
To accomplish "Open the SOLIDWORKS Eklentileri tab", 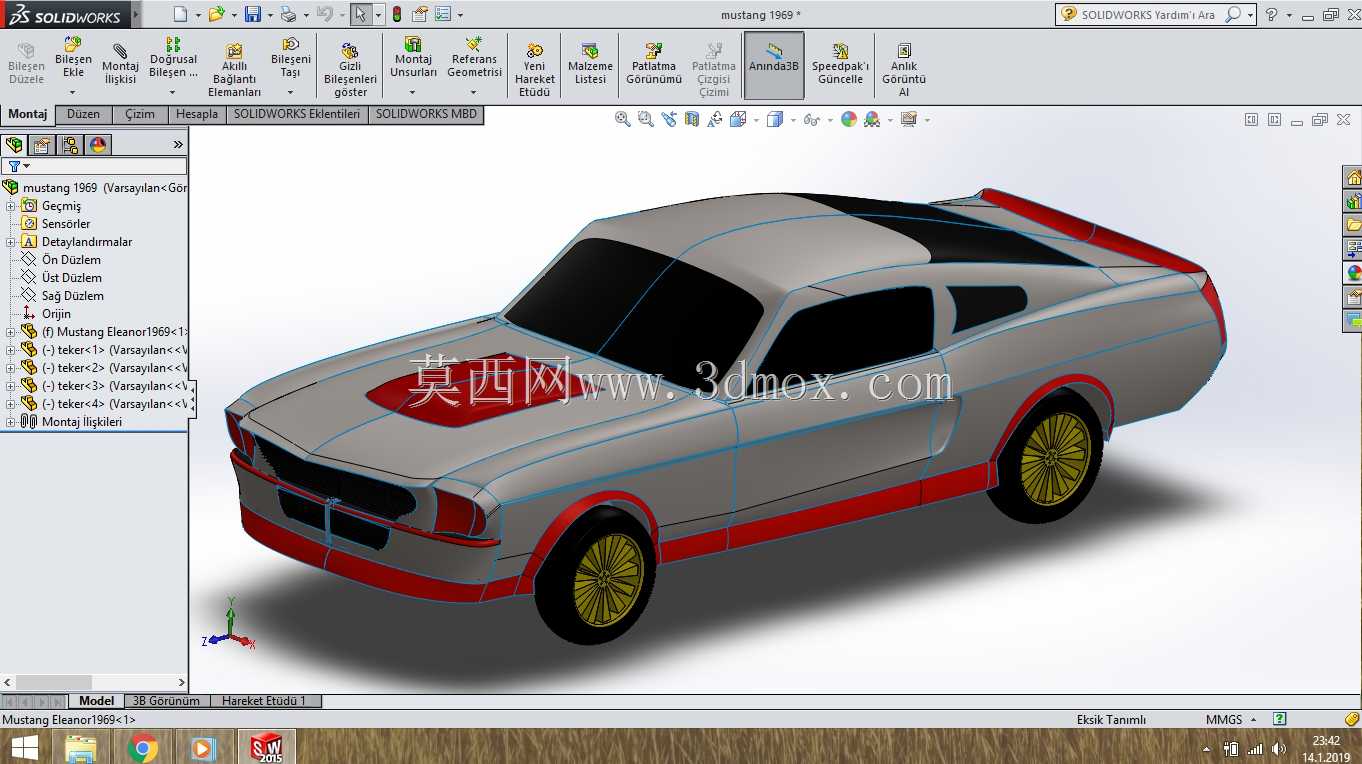I will pos(297,114).
